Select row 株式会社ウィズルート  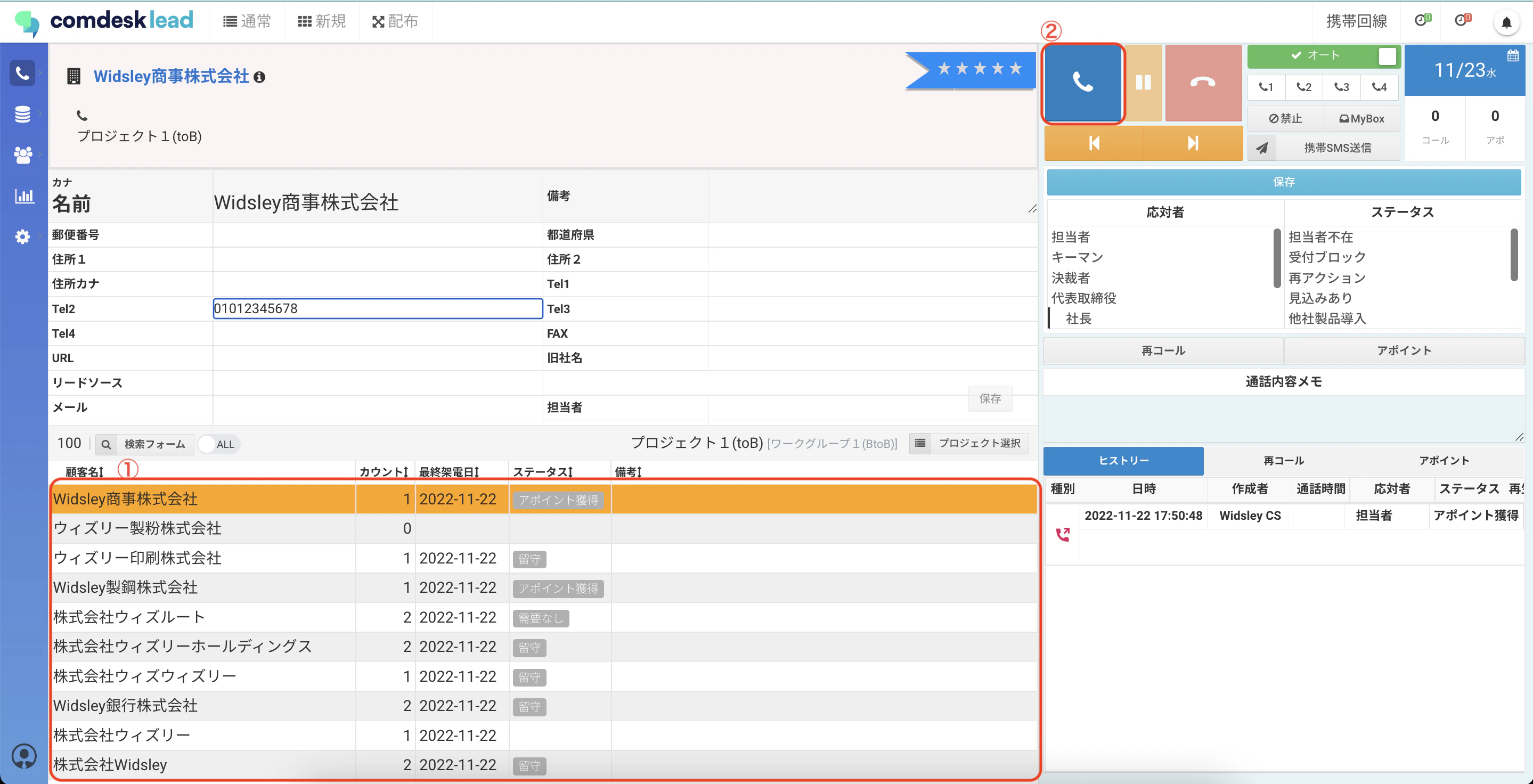[544, 617]
